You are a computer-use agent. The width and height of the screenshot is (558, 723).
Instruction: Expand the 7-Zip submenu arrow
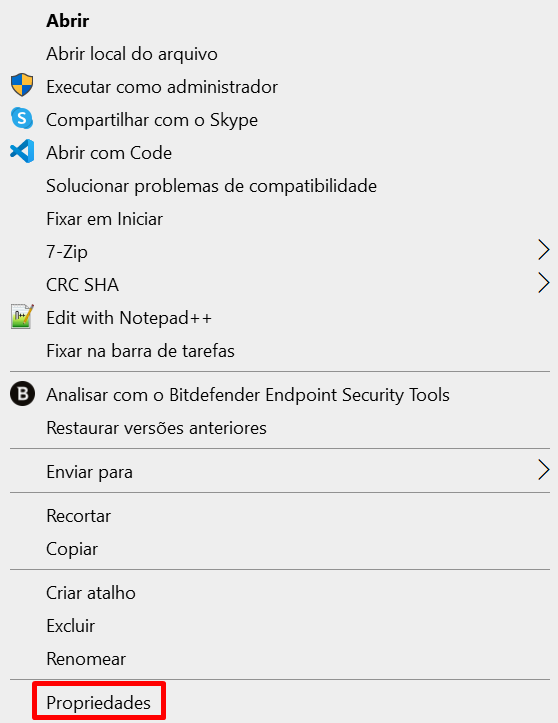[x=544, y=250]
